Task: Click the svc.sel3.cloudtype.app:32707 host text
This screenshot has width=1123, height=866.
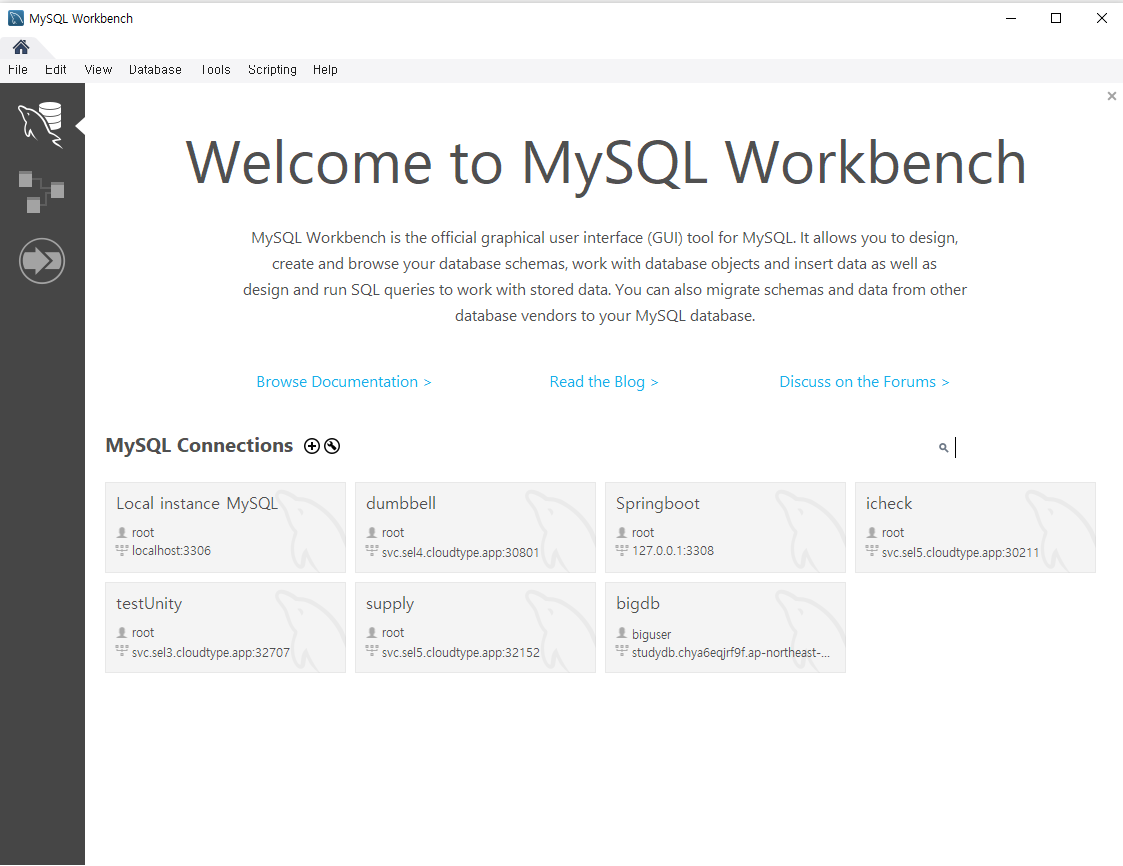Action: (x=211, y=653)
